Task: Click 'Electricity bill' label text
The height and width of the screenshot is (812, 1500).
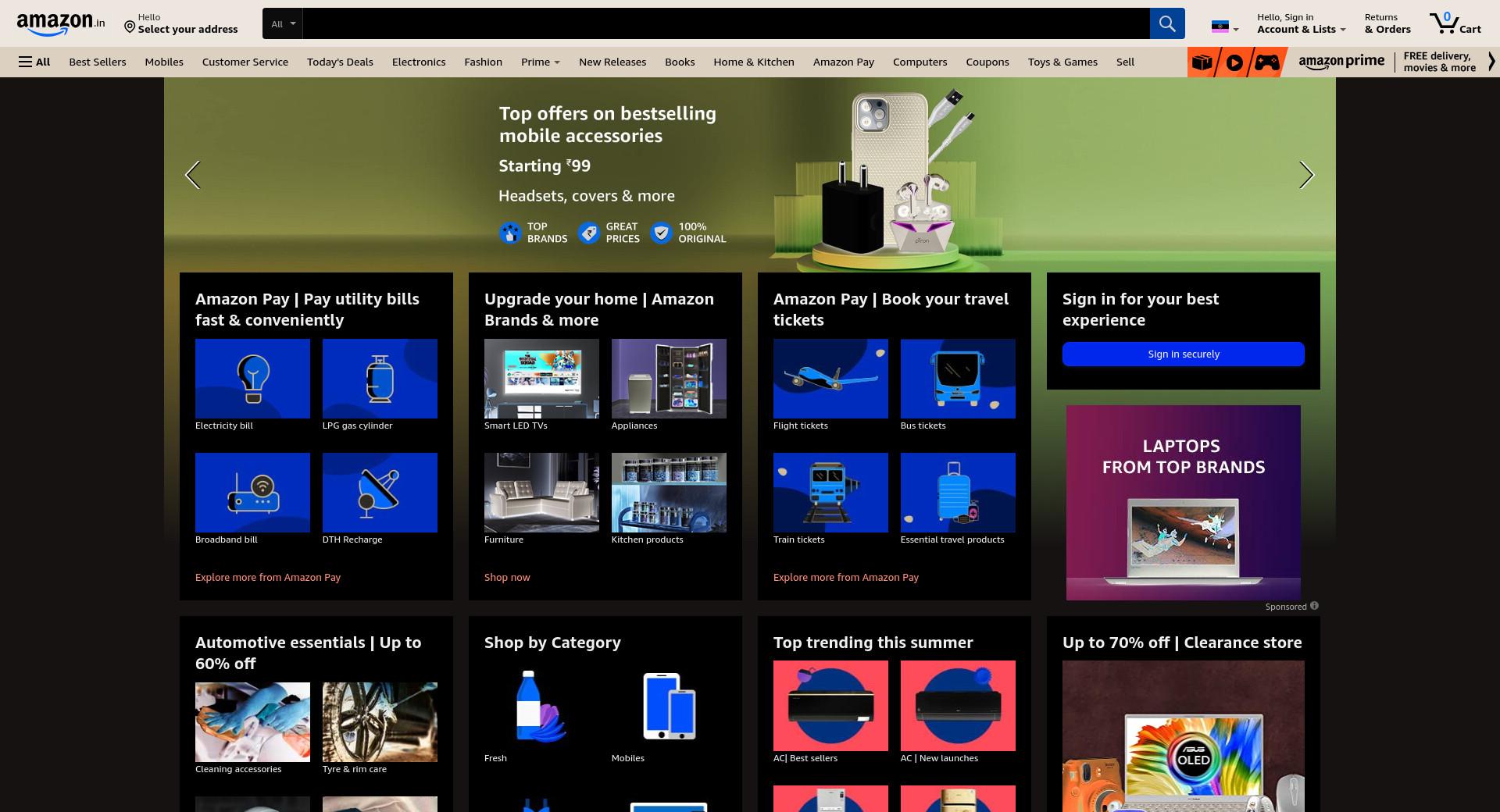Action: pyautogui.click(x=224, y=426)
